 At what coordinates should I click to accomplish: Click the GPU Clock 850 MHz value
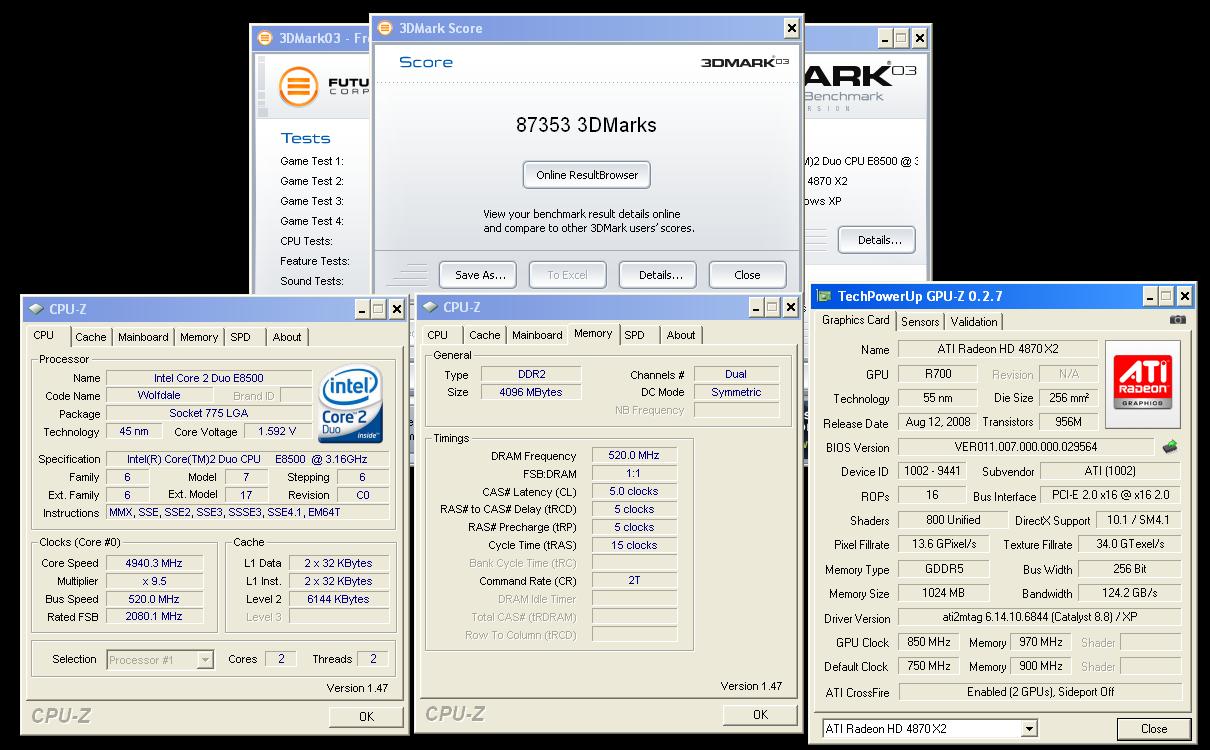pyautogui.click(x=929, y=642)
